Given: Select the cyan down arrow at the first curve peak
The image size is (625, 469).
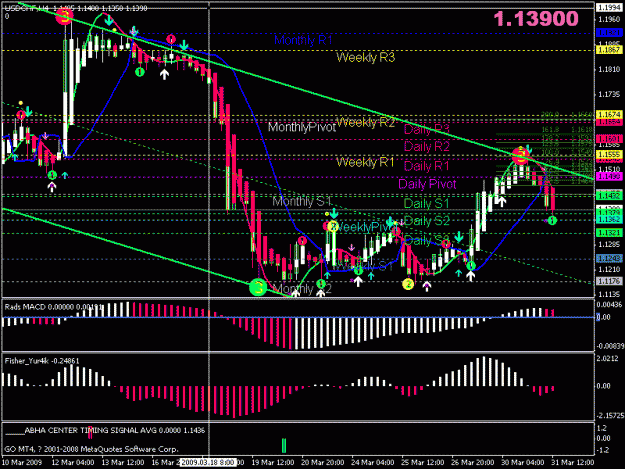Looking at the screenshot, I should [108, 20].
